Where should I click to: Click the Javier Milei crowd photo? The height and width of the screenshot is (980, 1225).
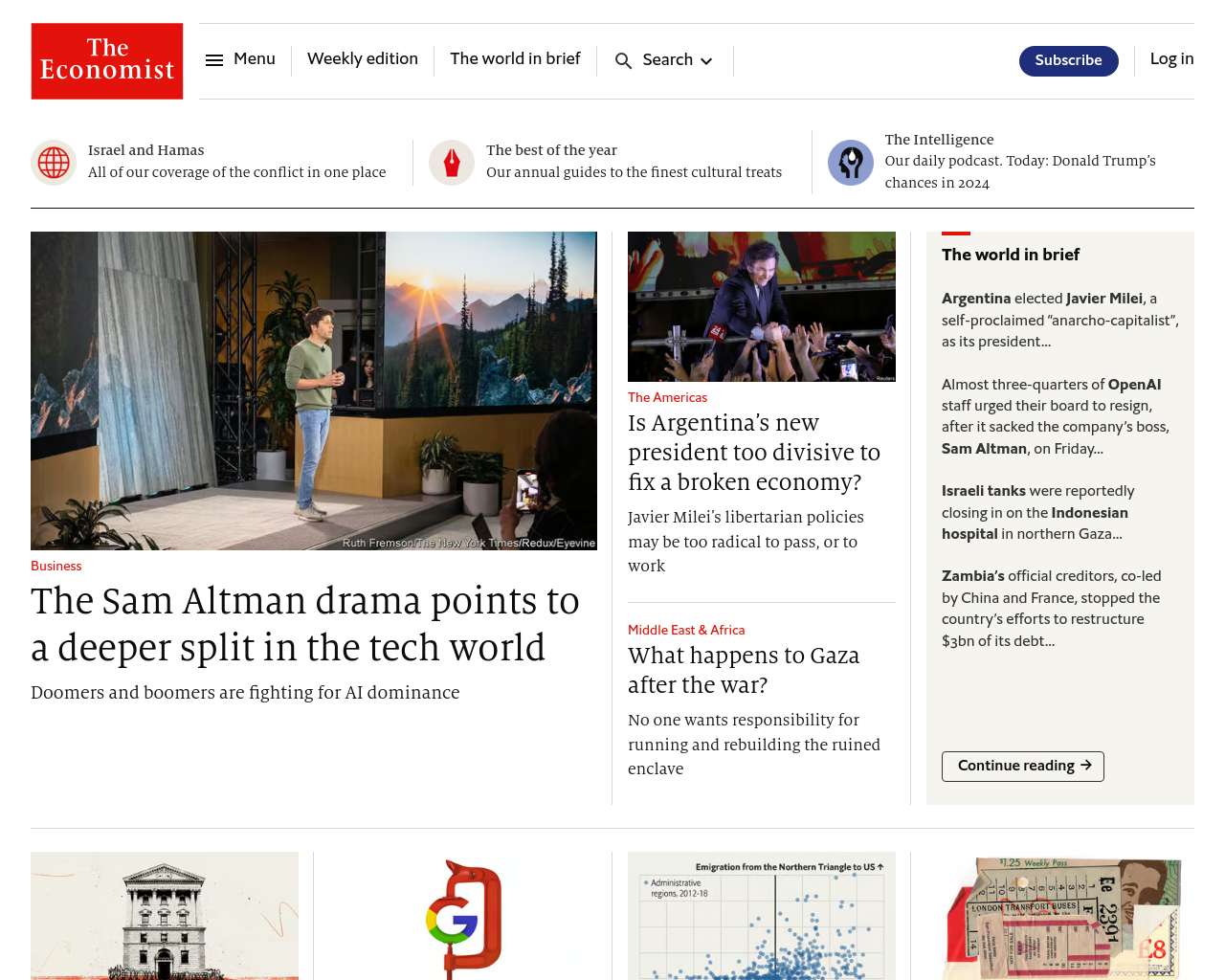[762, 306]
